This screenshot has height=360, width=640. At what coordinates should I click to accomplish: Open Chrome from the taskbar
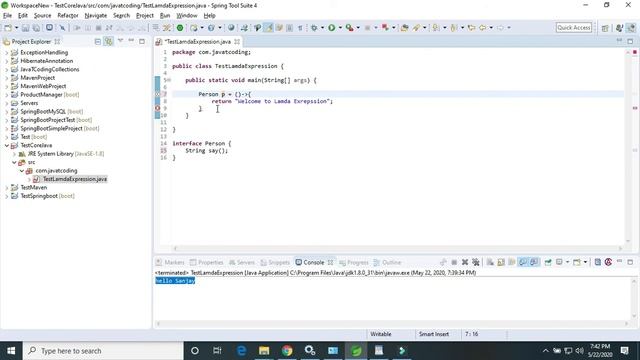pyautogui.click(x=287, y=351)
